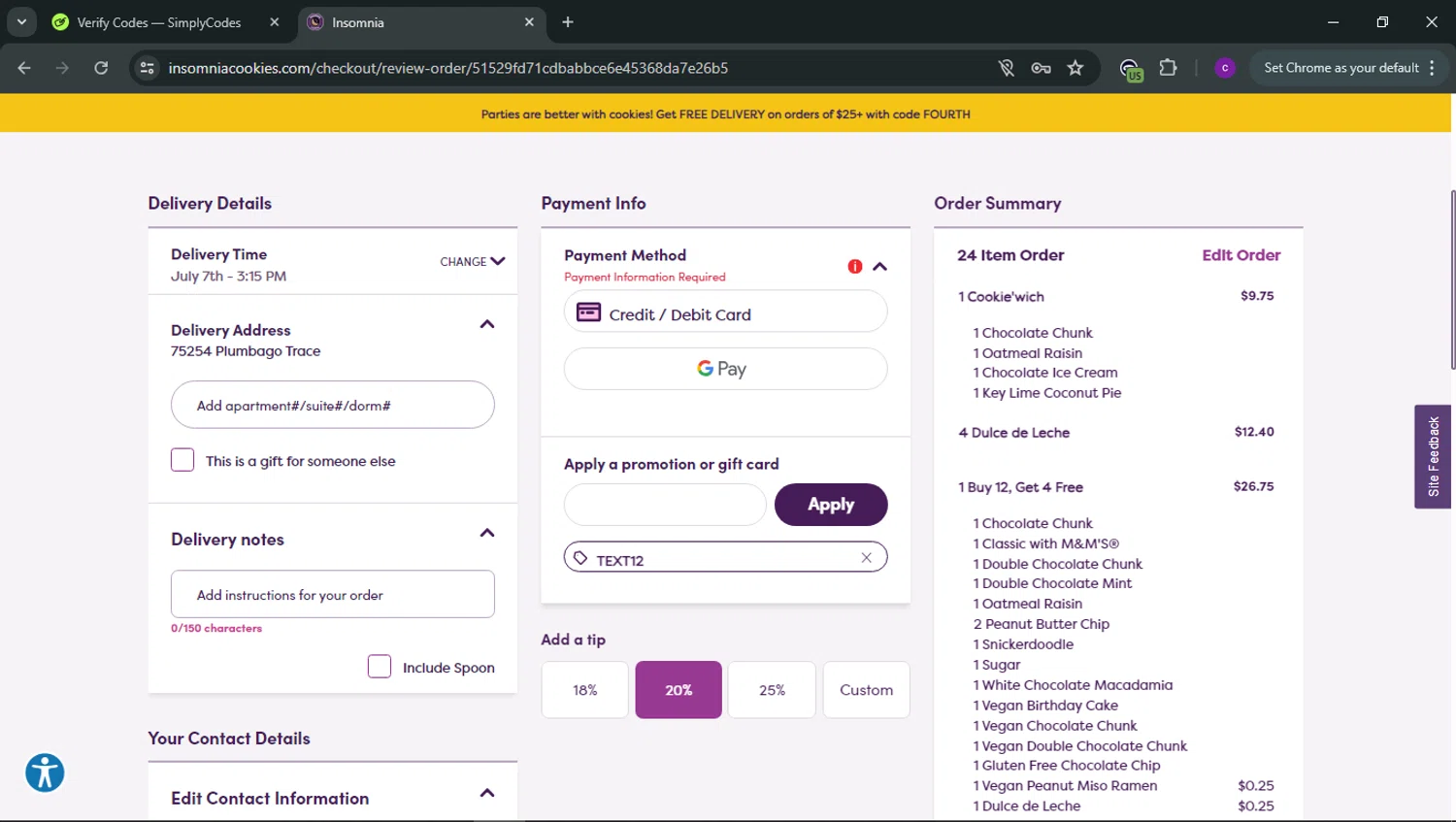Close the Verify Codes SimplyCodes tab
Image resolution: width=1456 pixels, height=822 pixels.
click(275, 21)
